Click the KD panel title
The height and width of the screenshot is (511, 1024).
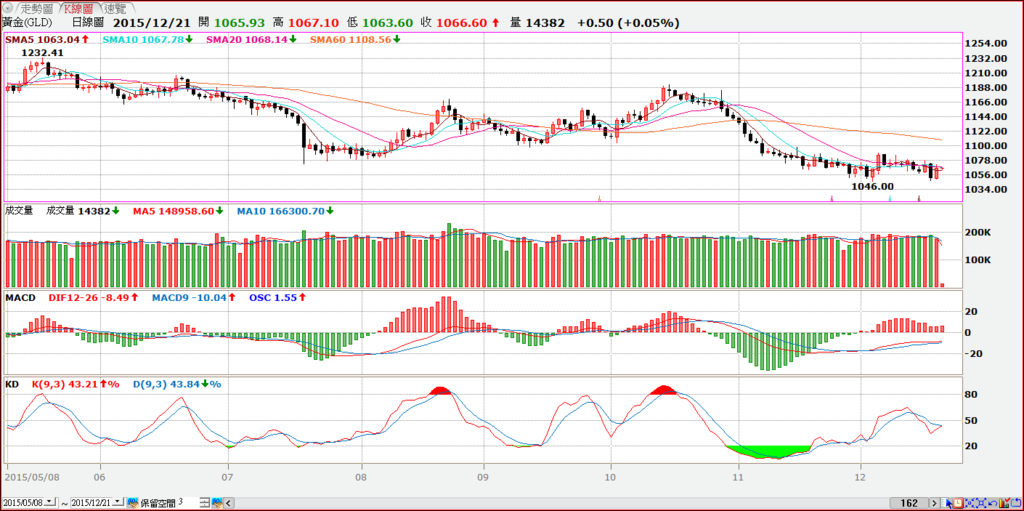pos(12,384)
